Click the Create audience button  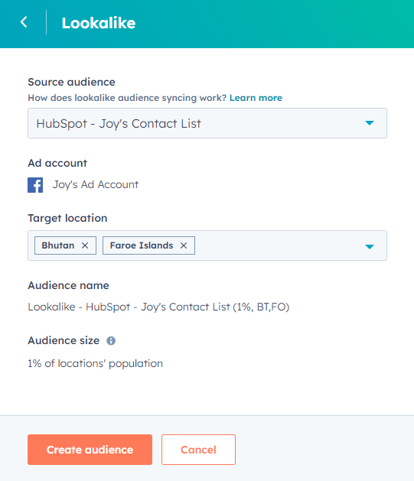[x=90, y=450]
